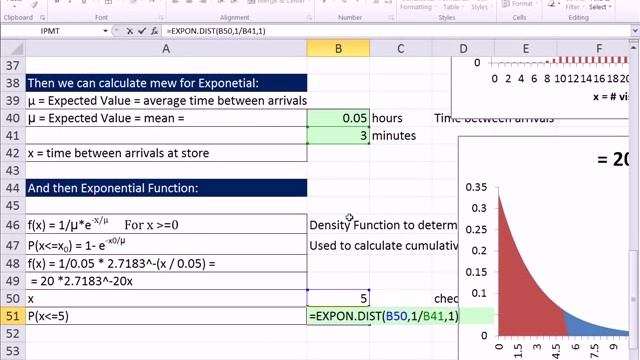Screen dimensions: 640x360
Task: Click cell A50 labeled 'x'
Action: tap(166, 299)
